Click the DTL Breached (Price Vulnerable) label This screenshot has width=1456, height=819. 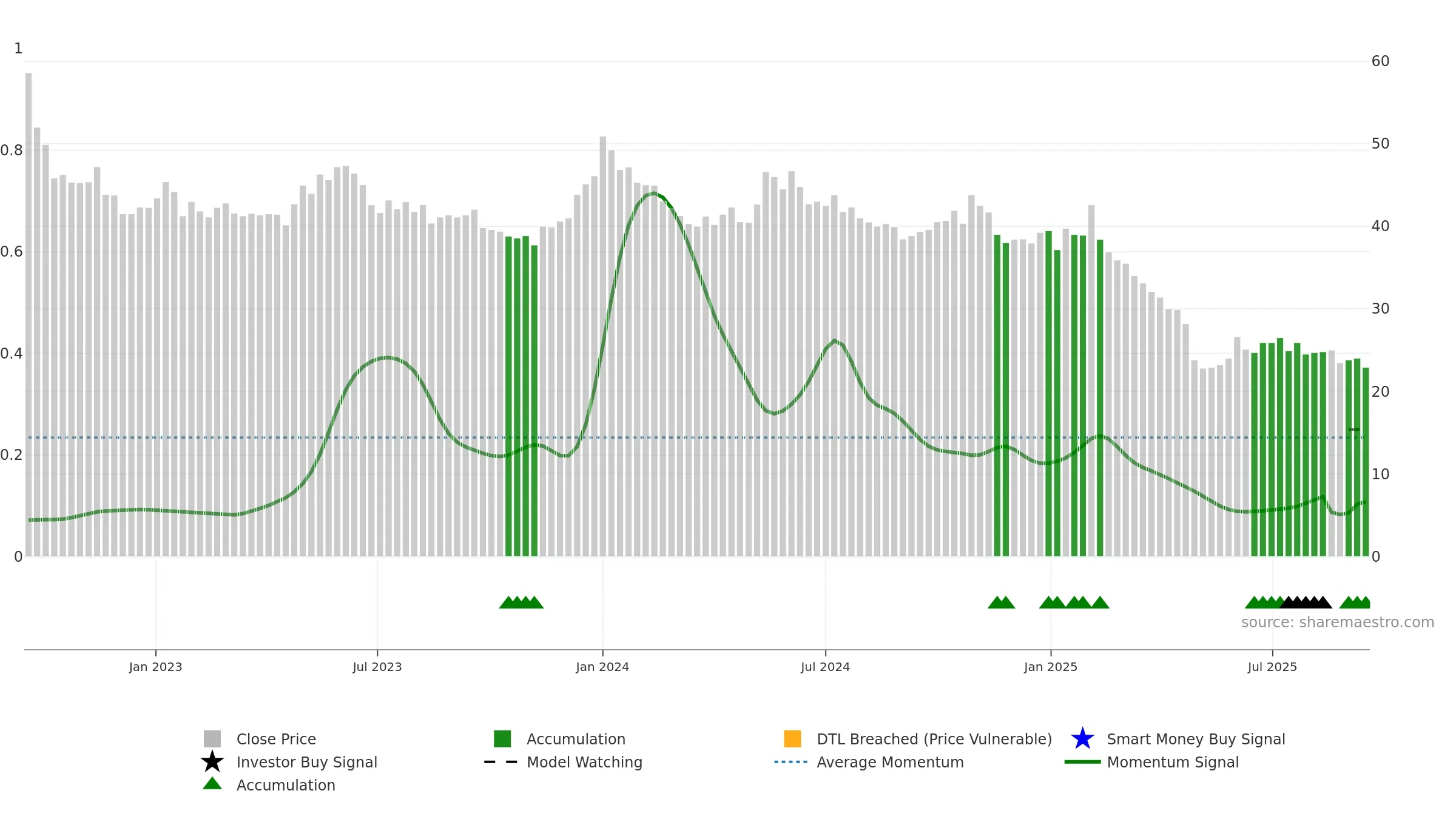[934, 739]
